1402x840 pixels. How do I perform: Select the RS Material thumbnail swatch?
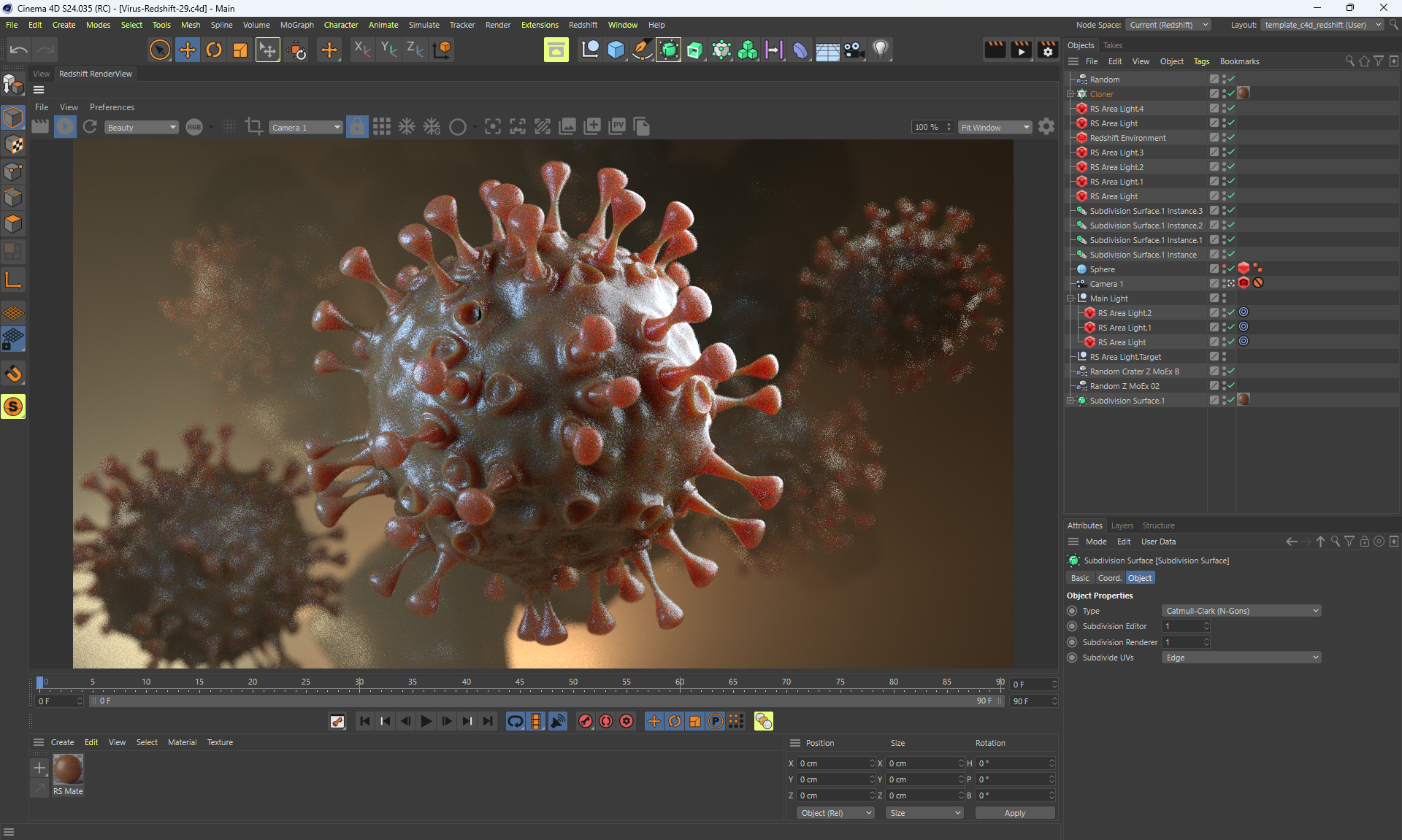pos(68,769)
